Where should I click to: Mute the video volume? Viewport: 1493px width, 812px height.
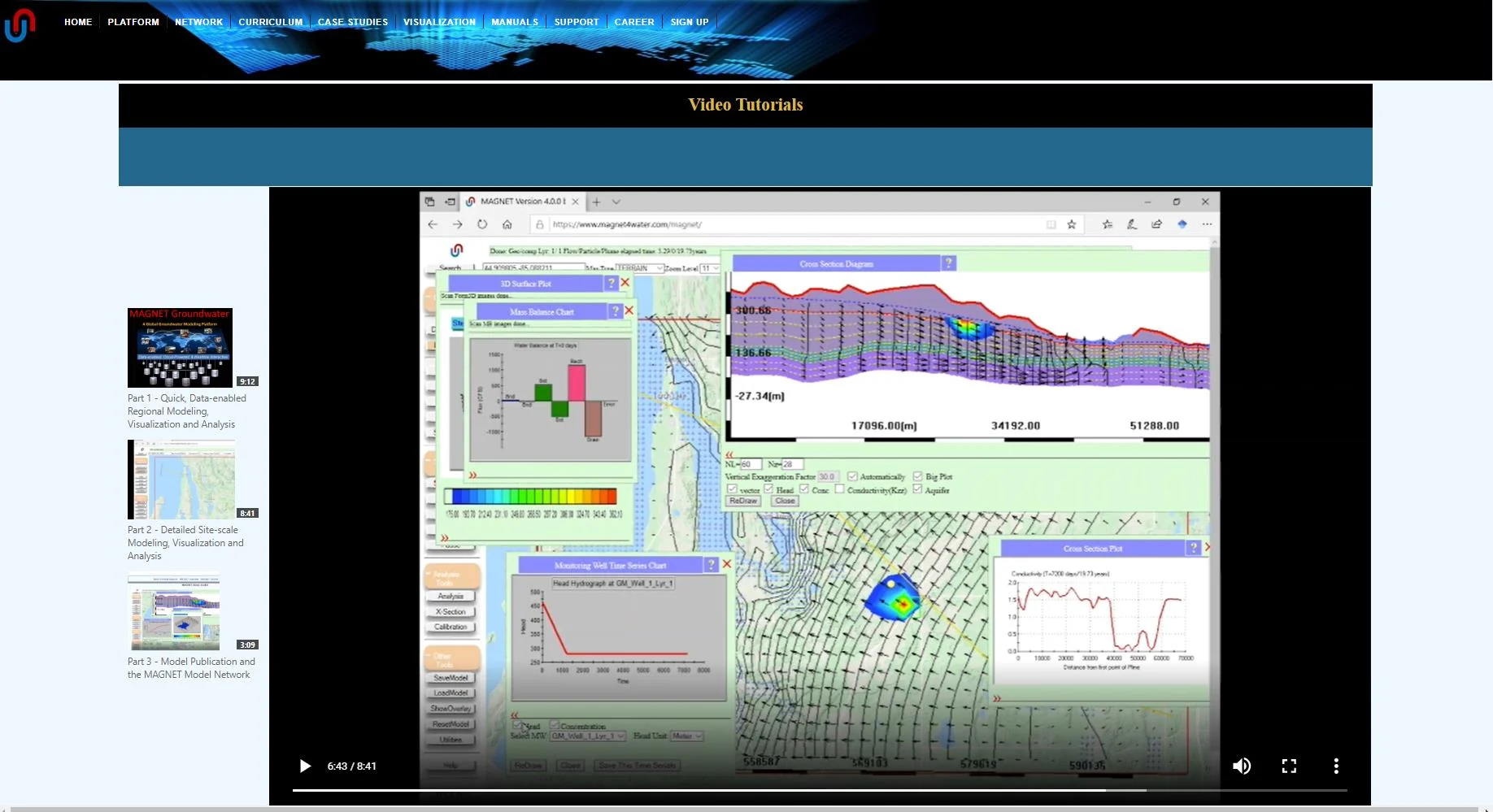click(x=1242, y=766)
